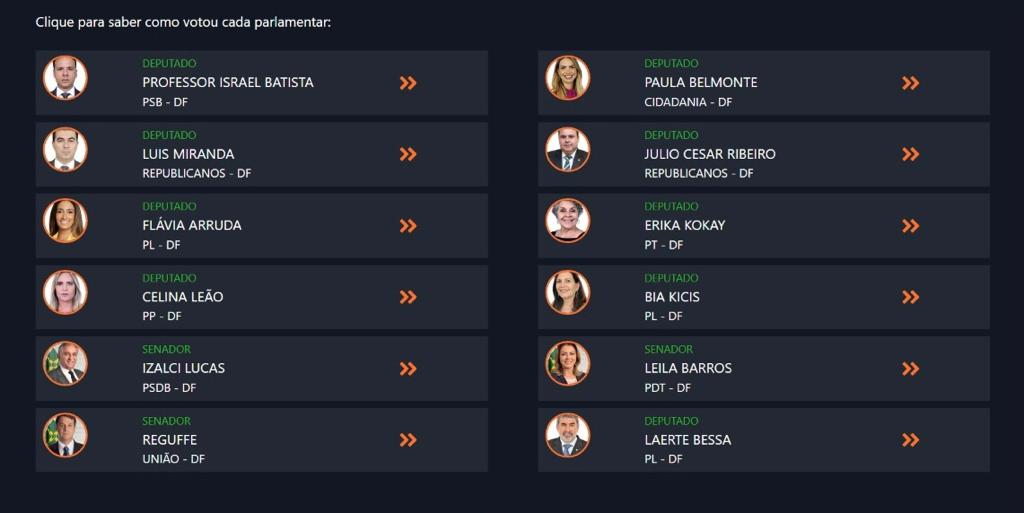The image size is (1024, 513).
Task: Click the double-chevron icon for Erika Kokay
Action: pos(910,226)
